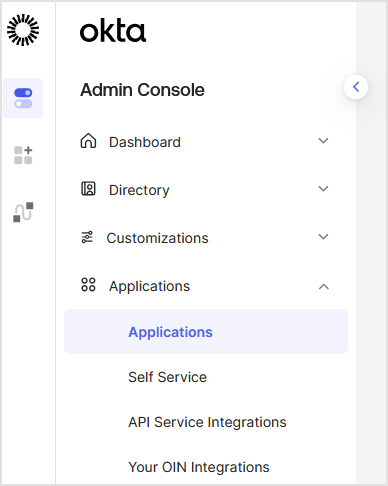Screen dimensions: 388x486
Task: Expand the Directory chevron
Action: coord(323,189)
